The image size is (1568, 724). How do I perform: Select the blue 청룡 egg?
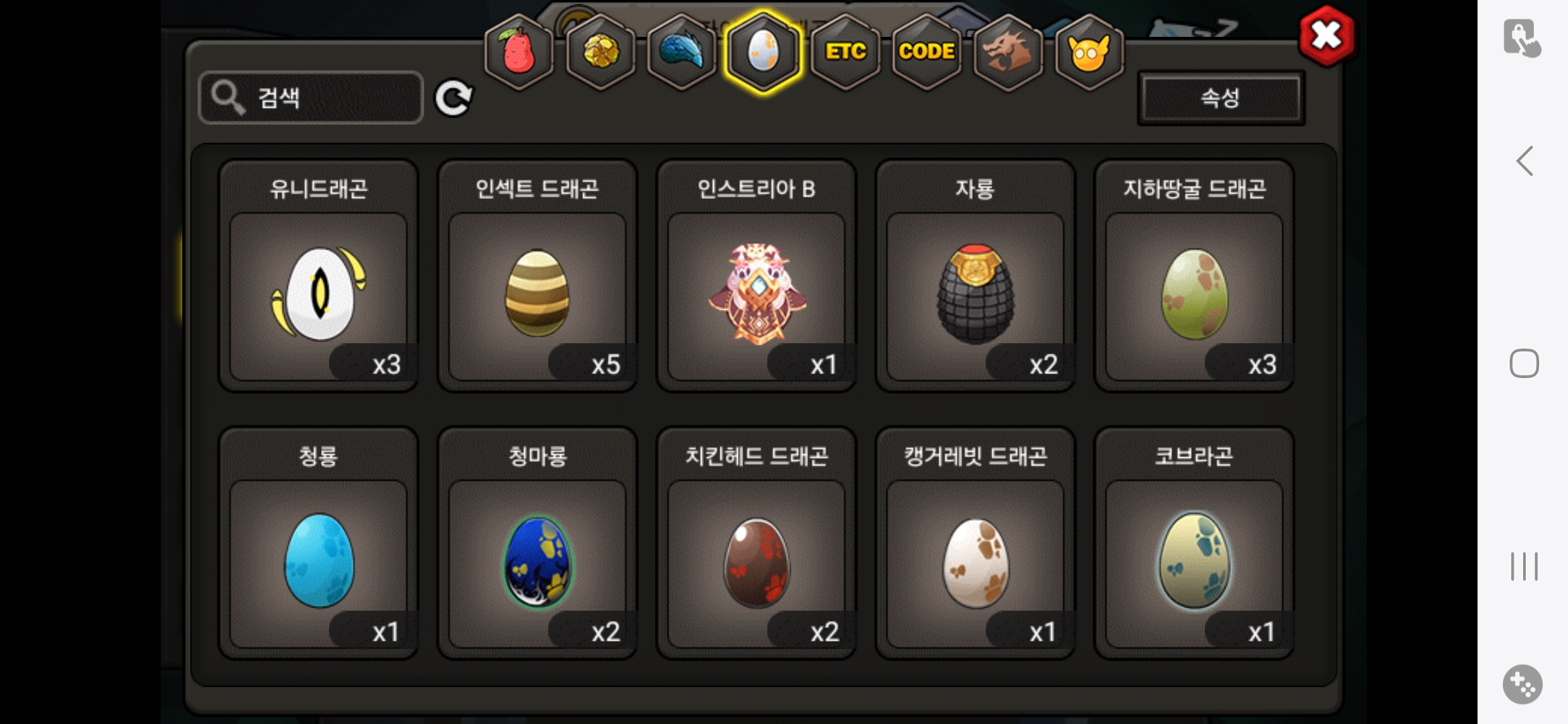[318, 543]
